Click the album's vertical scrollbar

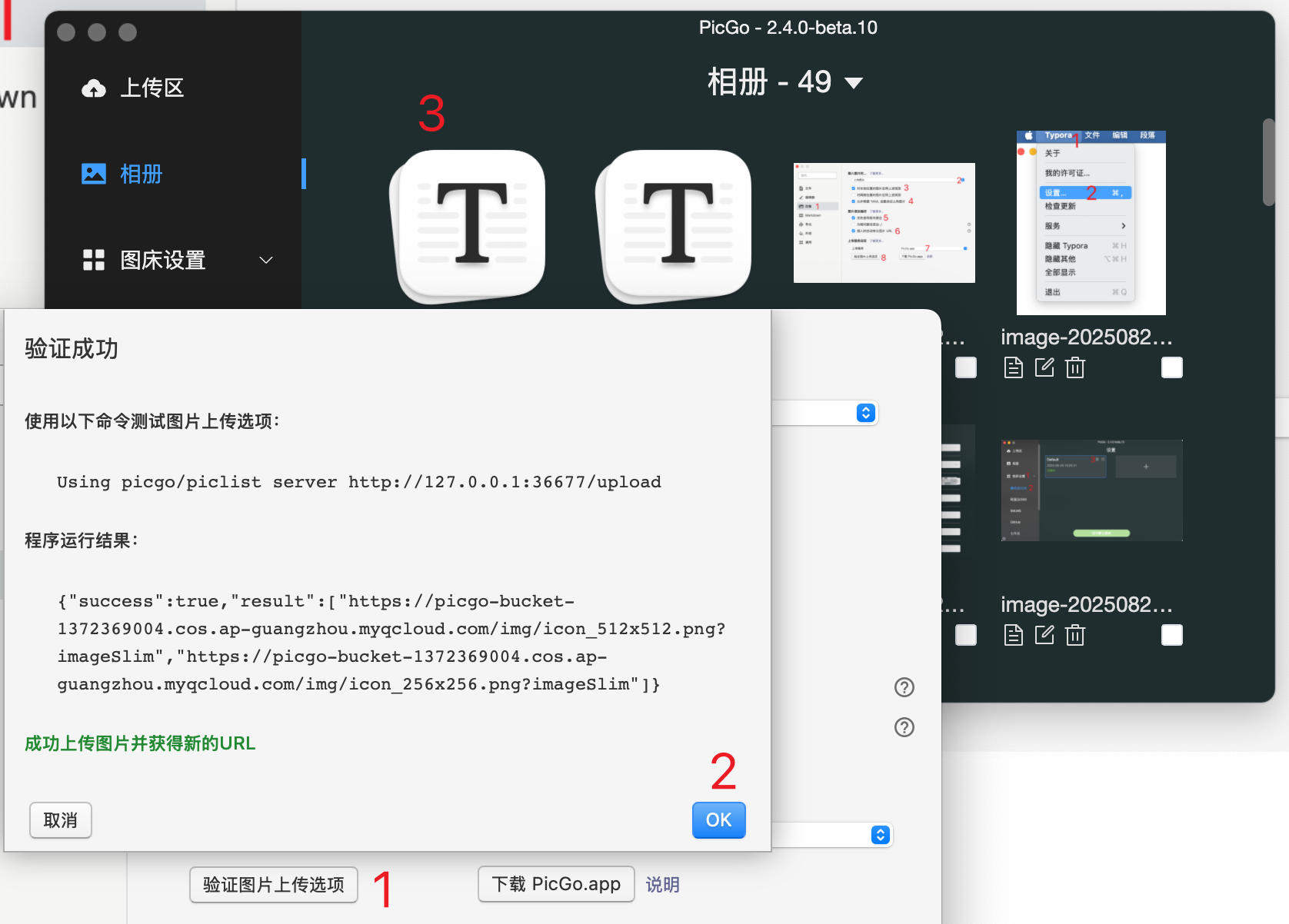coord(1268,161)
